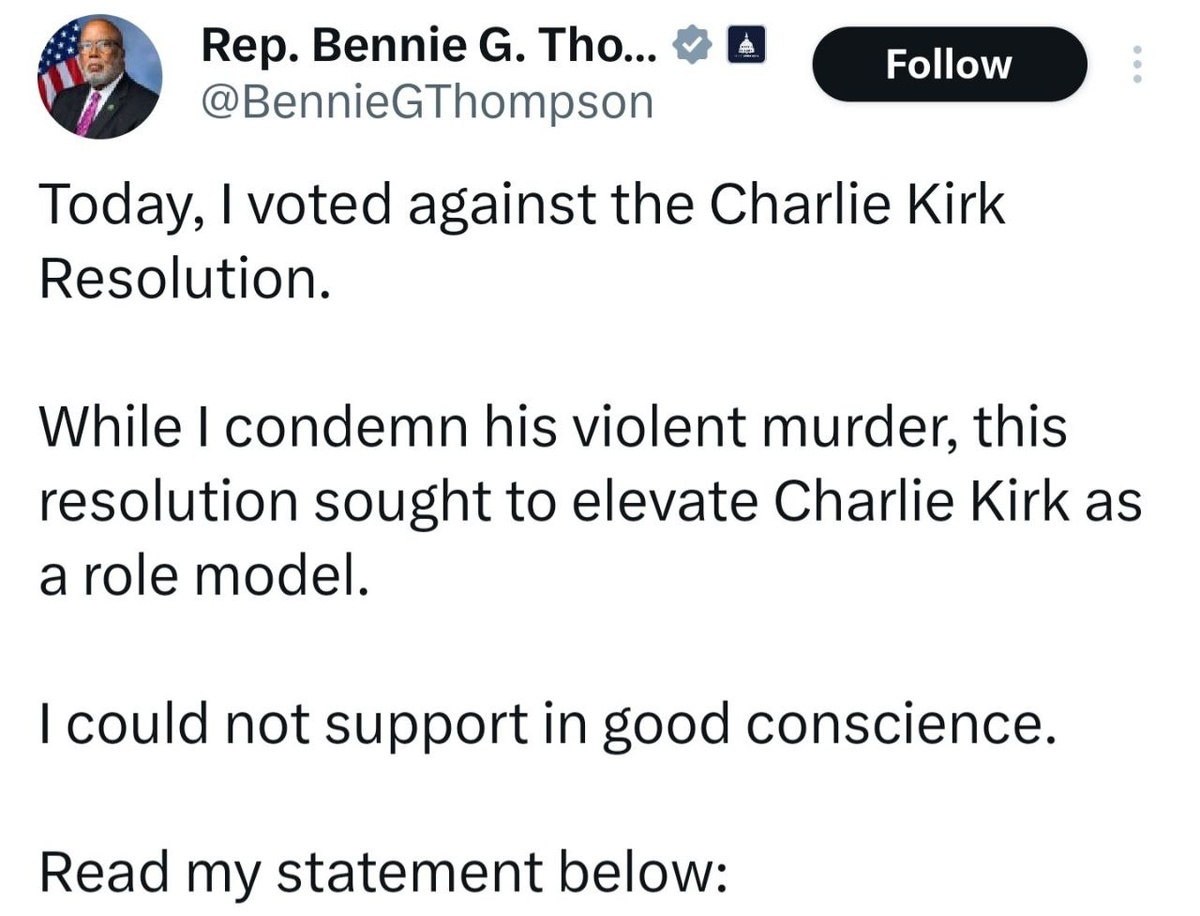Click the display name Rep. Bennie G. Tho...
This screenshot has width=1200, height=916.
point(430,46)
